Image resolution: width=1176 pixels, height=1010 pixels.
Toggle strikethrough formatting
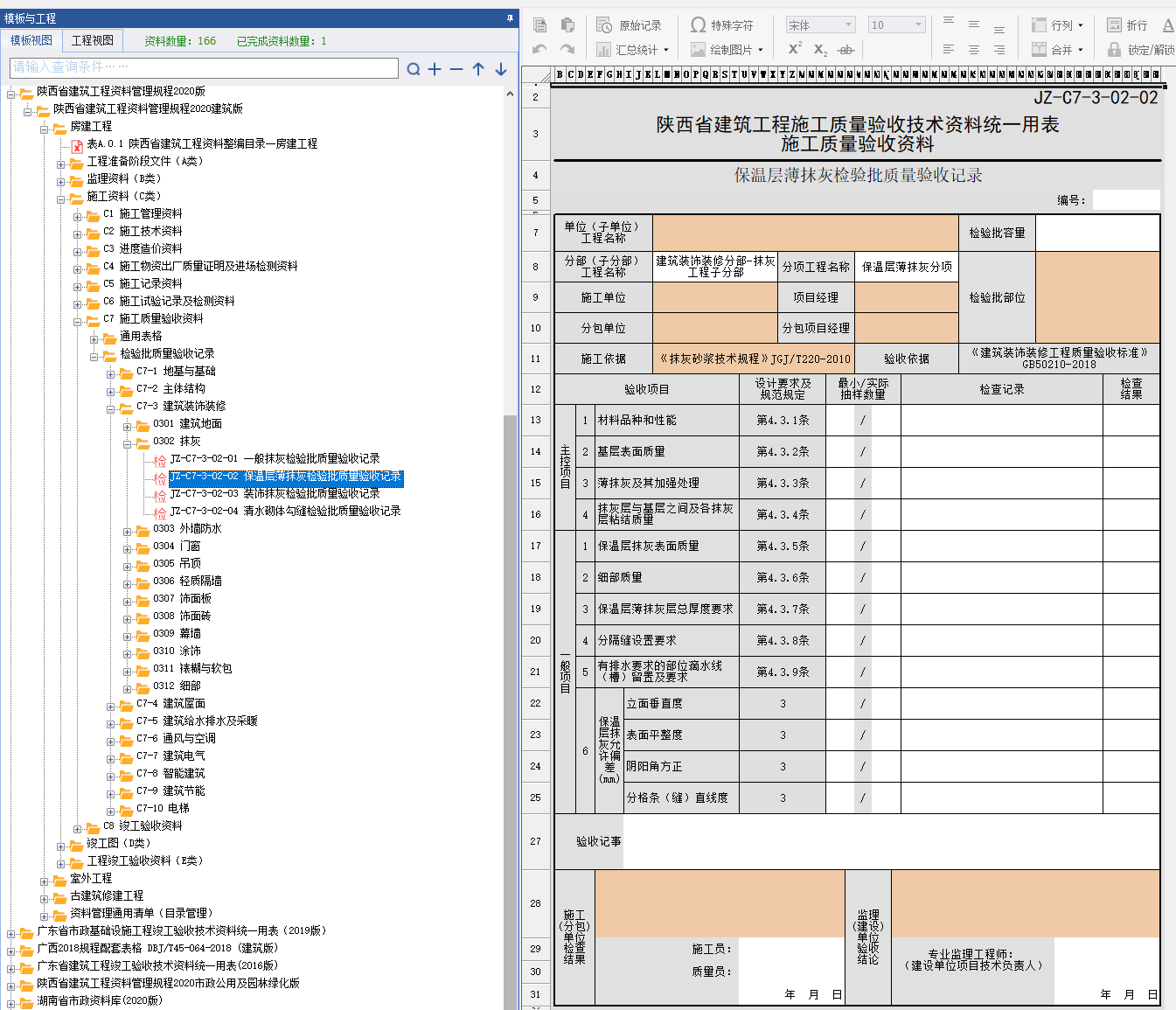[x=845, y=50]
